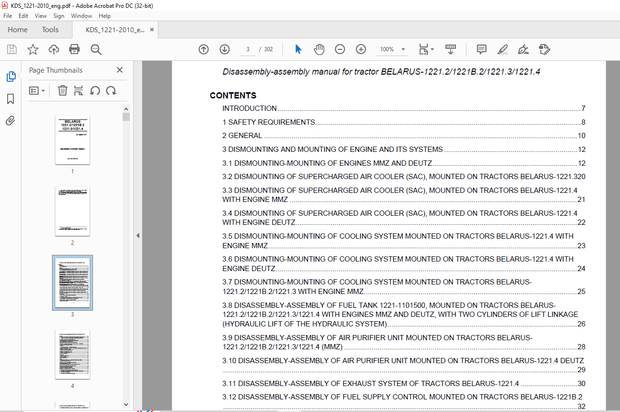Open the Help menu
The height and width of the screenshot is (412, 620).
[x=105, y=16]
